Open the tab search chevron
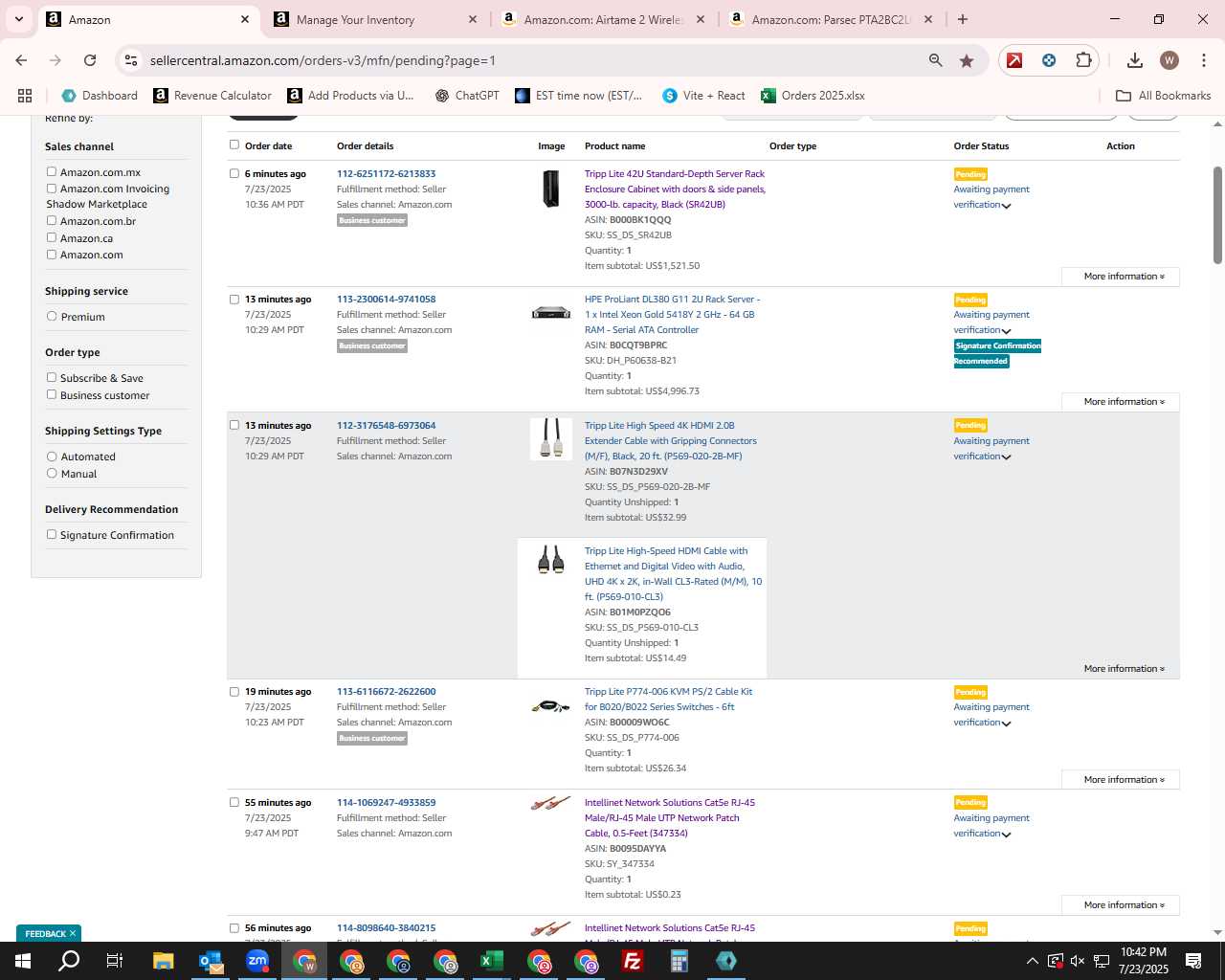 coord(18,19)
